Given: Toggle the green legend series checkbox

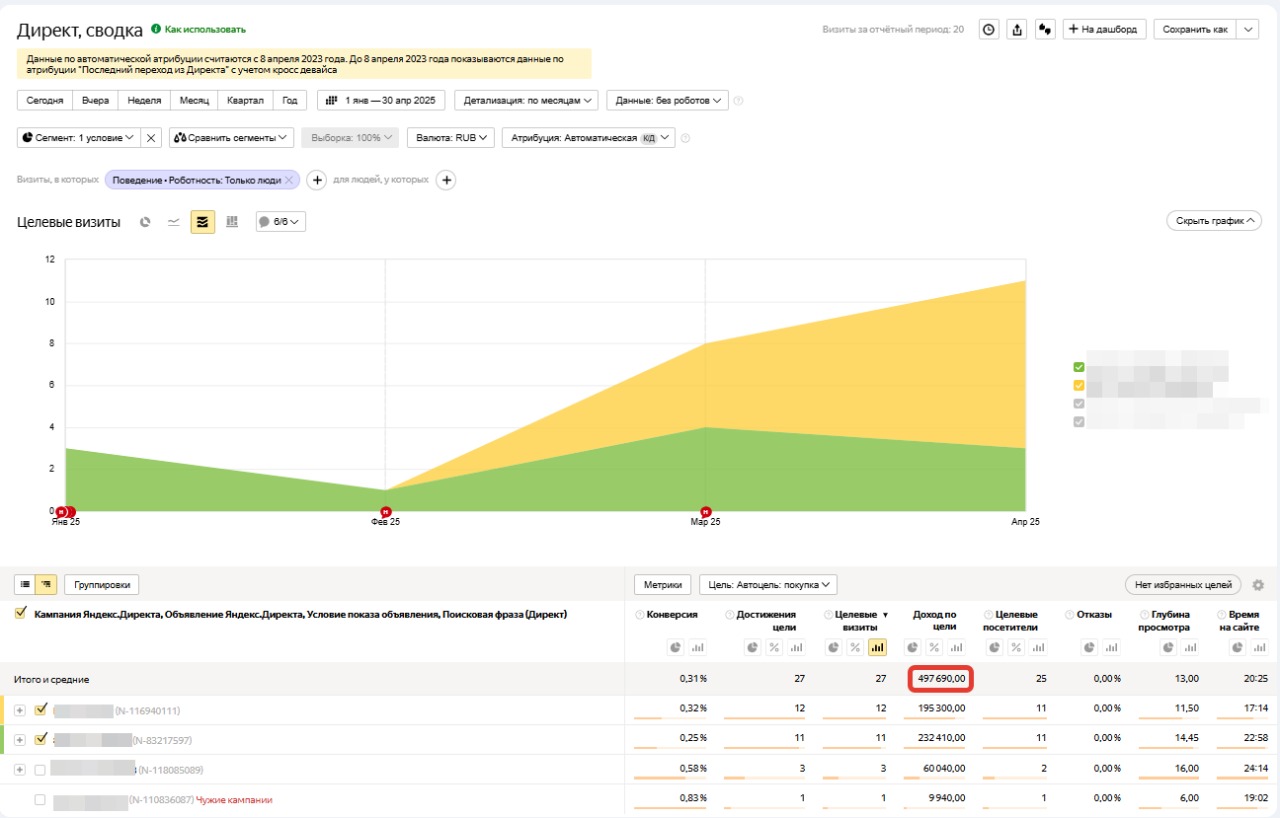Looking at the screenshot, I should coord(1078,367).
